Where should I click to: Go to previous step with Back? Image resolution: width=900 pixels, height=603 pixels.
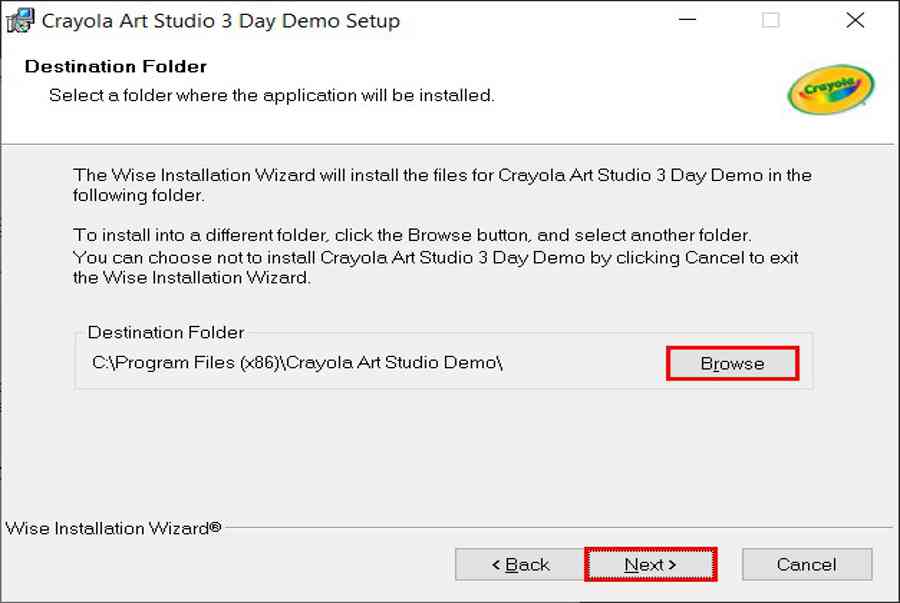[520, 565]
